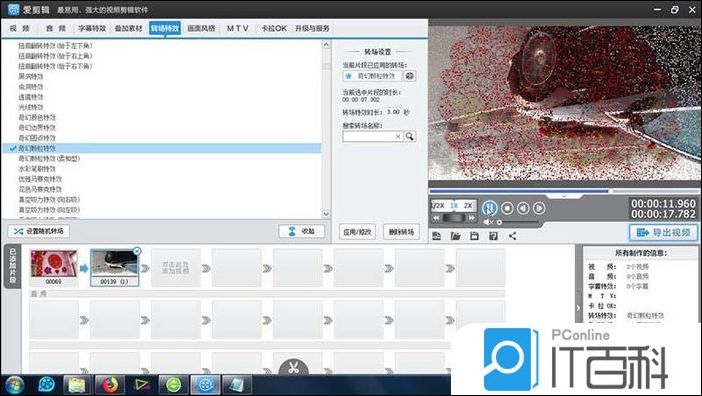Open the rightmost taskbar app icon
This screenshot has height=396, width=702.
point(237,385)
